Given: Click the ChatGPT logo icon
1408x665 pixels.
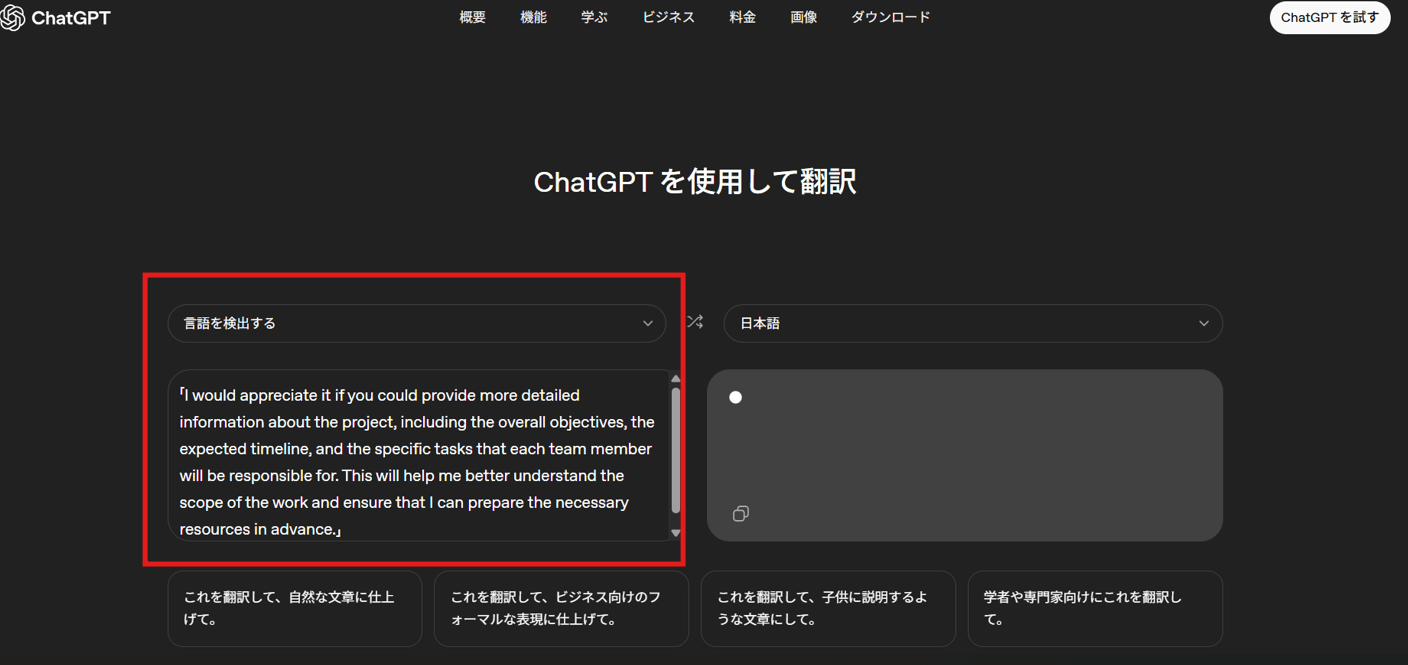Looking at the screenshot, I should pos(12,17).
